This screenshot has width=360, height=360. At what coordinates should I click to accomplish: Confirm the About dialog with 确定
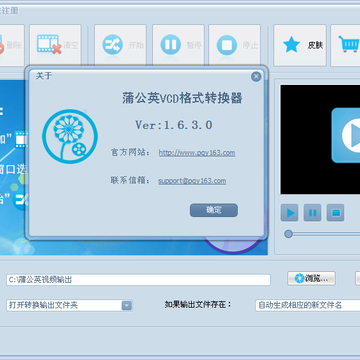coord(214,210)
